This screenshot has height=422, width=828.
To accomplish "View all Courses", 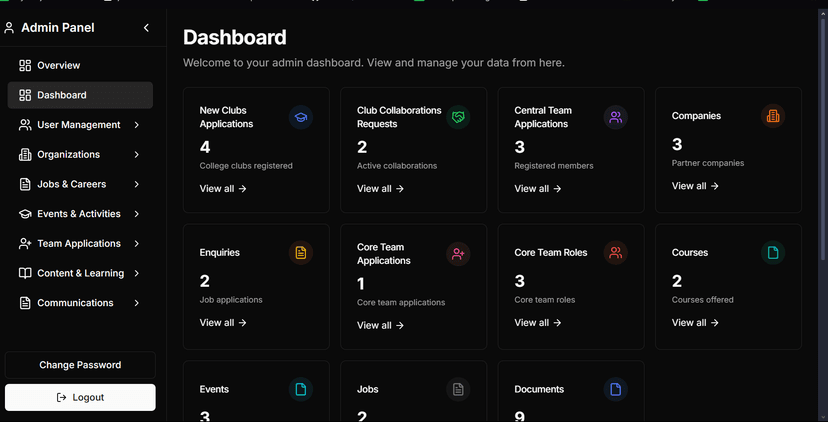I will tap(695, 323).
